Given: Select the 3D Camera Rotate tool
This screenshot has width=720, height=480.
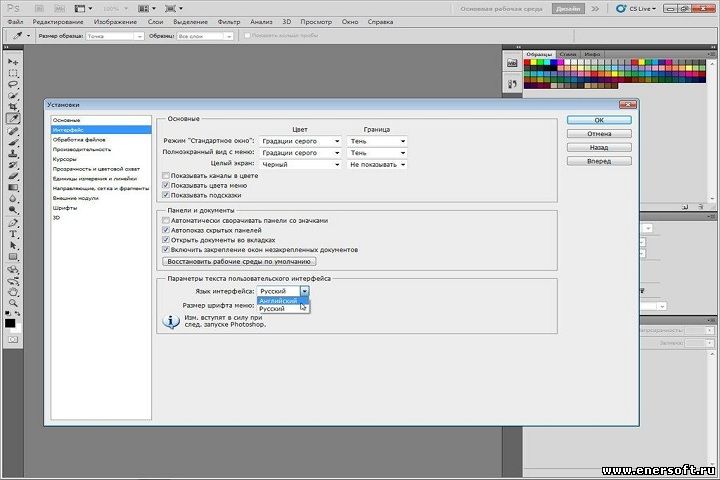Looking at the screenshot, I should 13,281.
